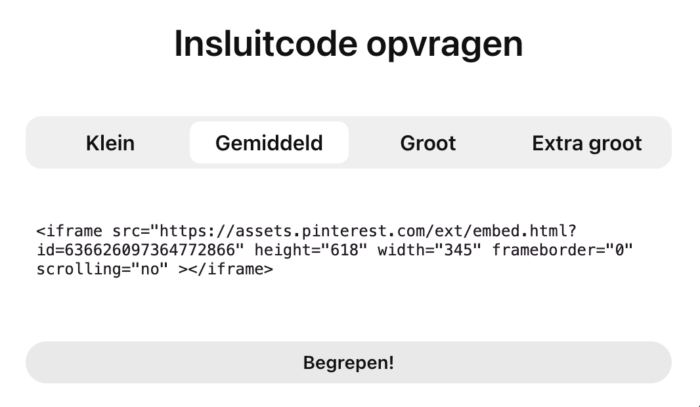The width and height of the screenshot is (700, 407).
Task: Select the Gemiddeld size tab
Action: [x=269, y=143]
